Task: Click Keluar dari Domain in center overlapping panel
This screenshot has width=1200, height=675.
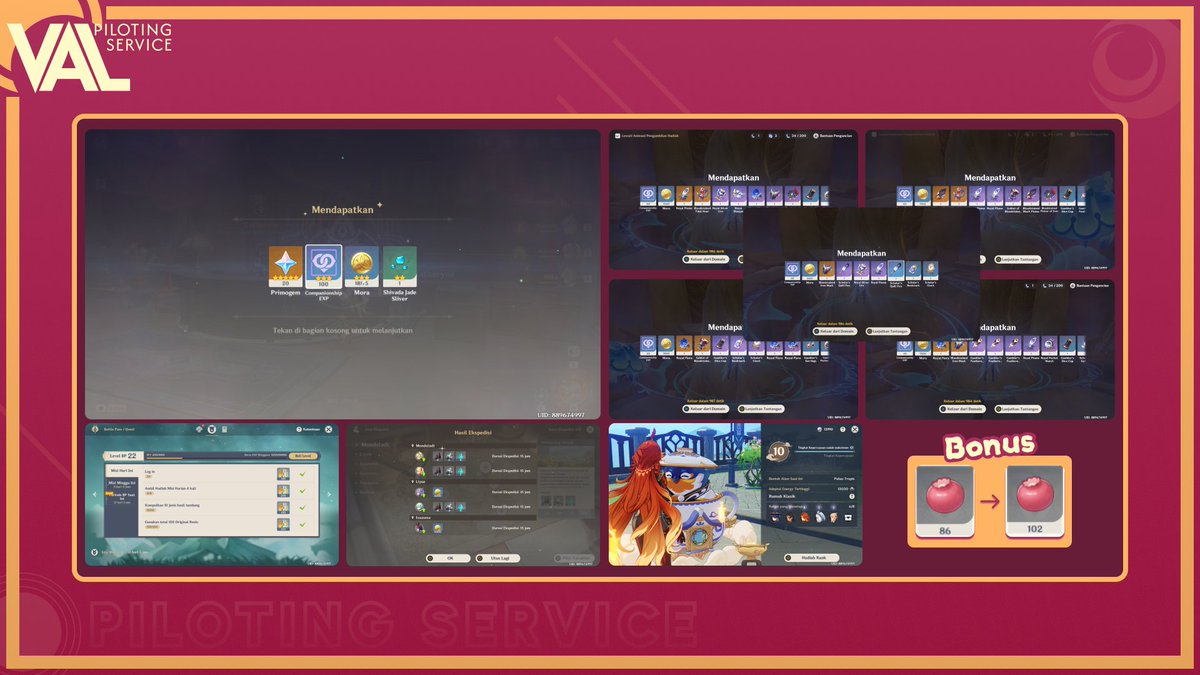Action: click(x=835, y=331)
